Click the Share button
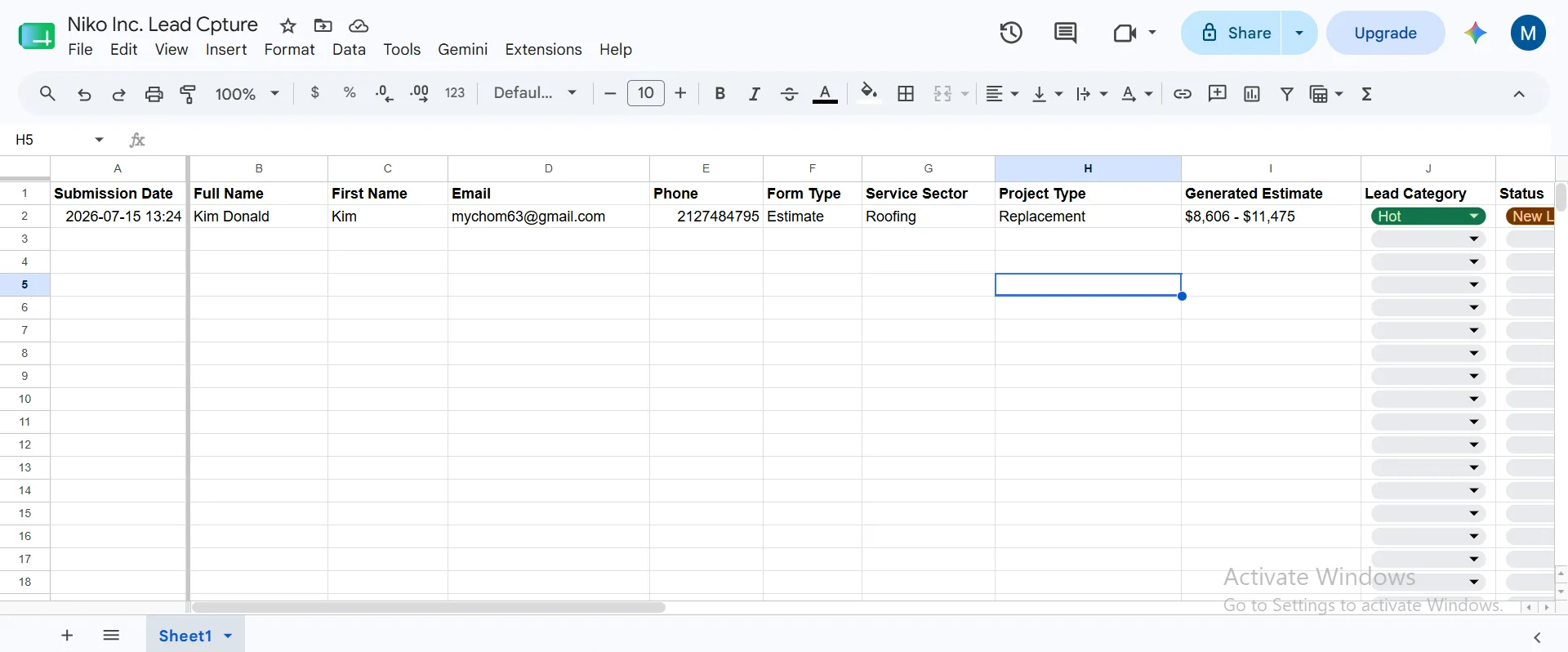Image resolution: width=1568 pixels, height=652 pixels. tap(1232, 33)
